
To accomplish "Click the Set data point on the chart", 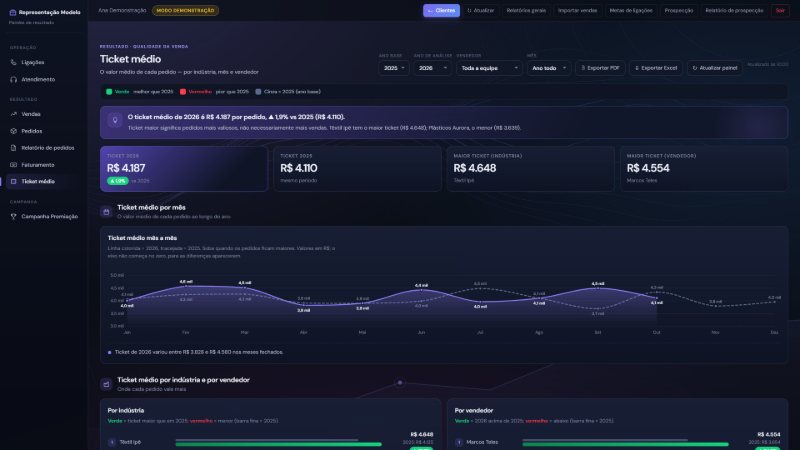I will (x=597, y=289).
